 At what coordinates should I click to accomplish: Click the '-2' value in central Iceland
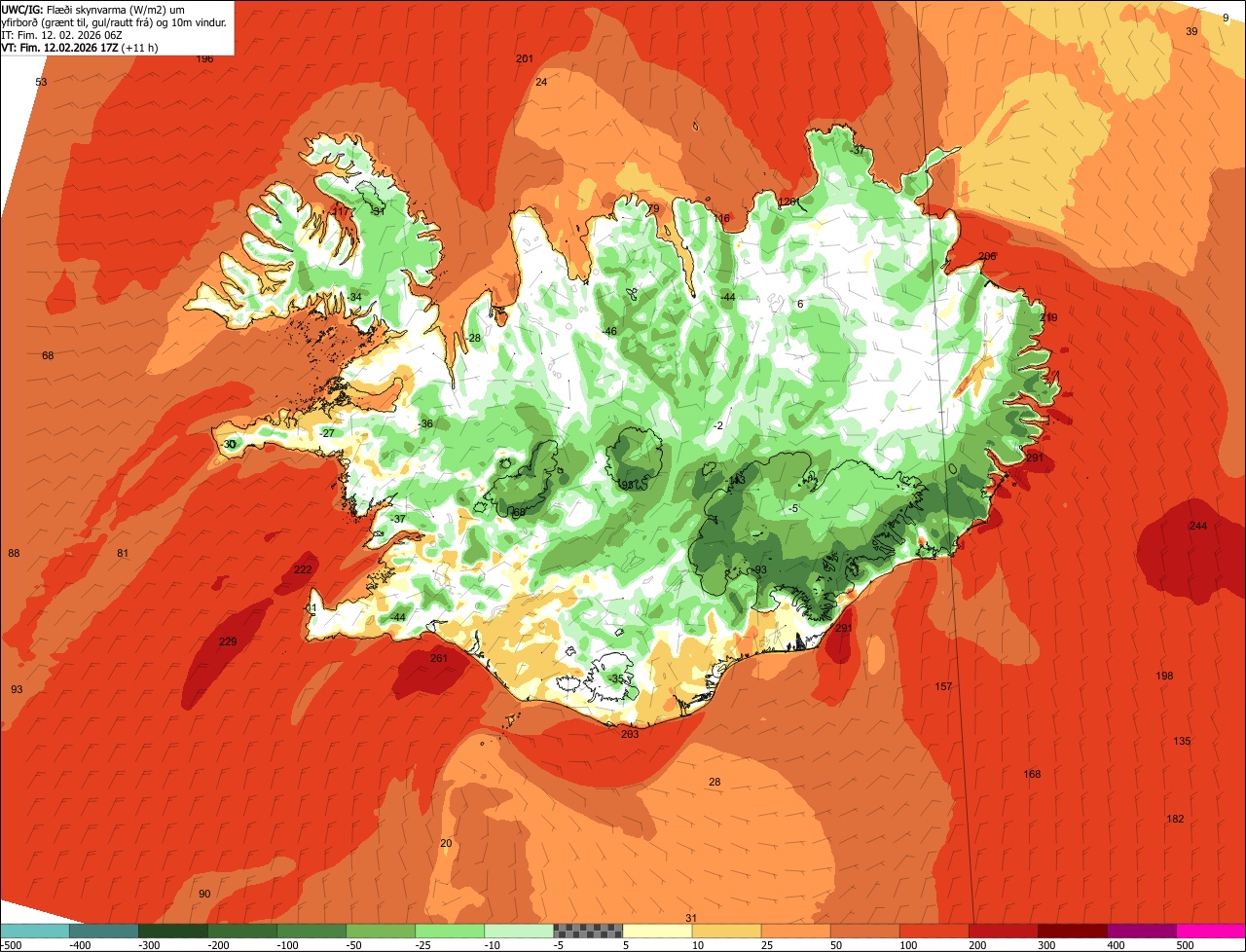pyautogui.click(x=718, y=426)
